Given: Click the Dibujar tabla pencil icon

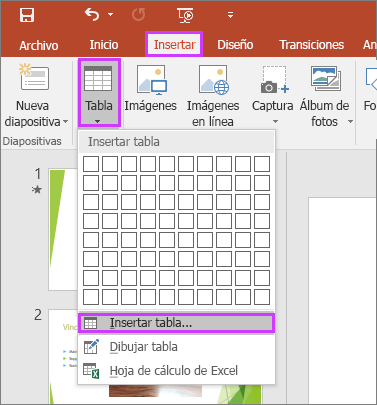Looking at the screenshot, I should pos(91,347).
